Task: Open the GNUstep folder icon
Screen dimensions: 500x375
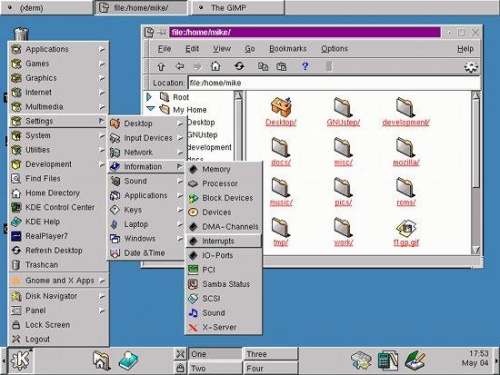Action: 343,107
